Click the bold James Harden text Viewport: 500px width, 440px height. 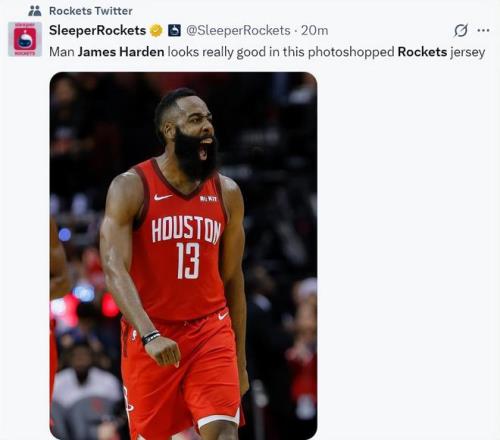[x=121, y=52]
